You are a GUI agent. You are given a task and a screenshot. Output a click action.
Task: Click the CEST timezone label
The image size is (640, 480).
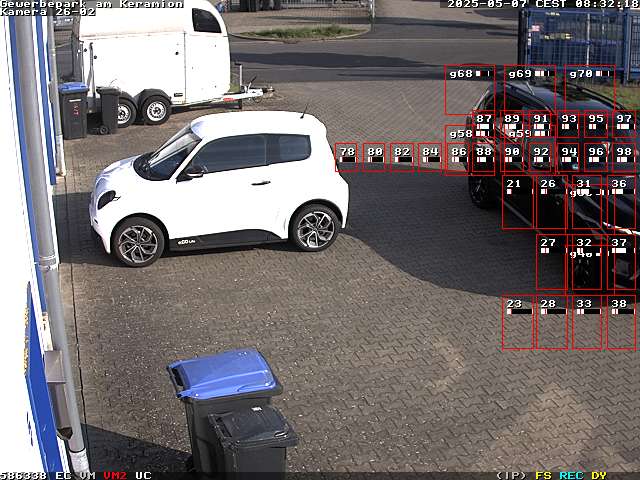tap(551, 4)
